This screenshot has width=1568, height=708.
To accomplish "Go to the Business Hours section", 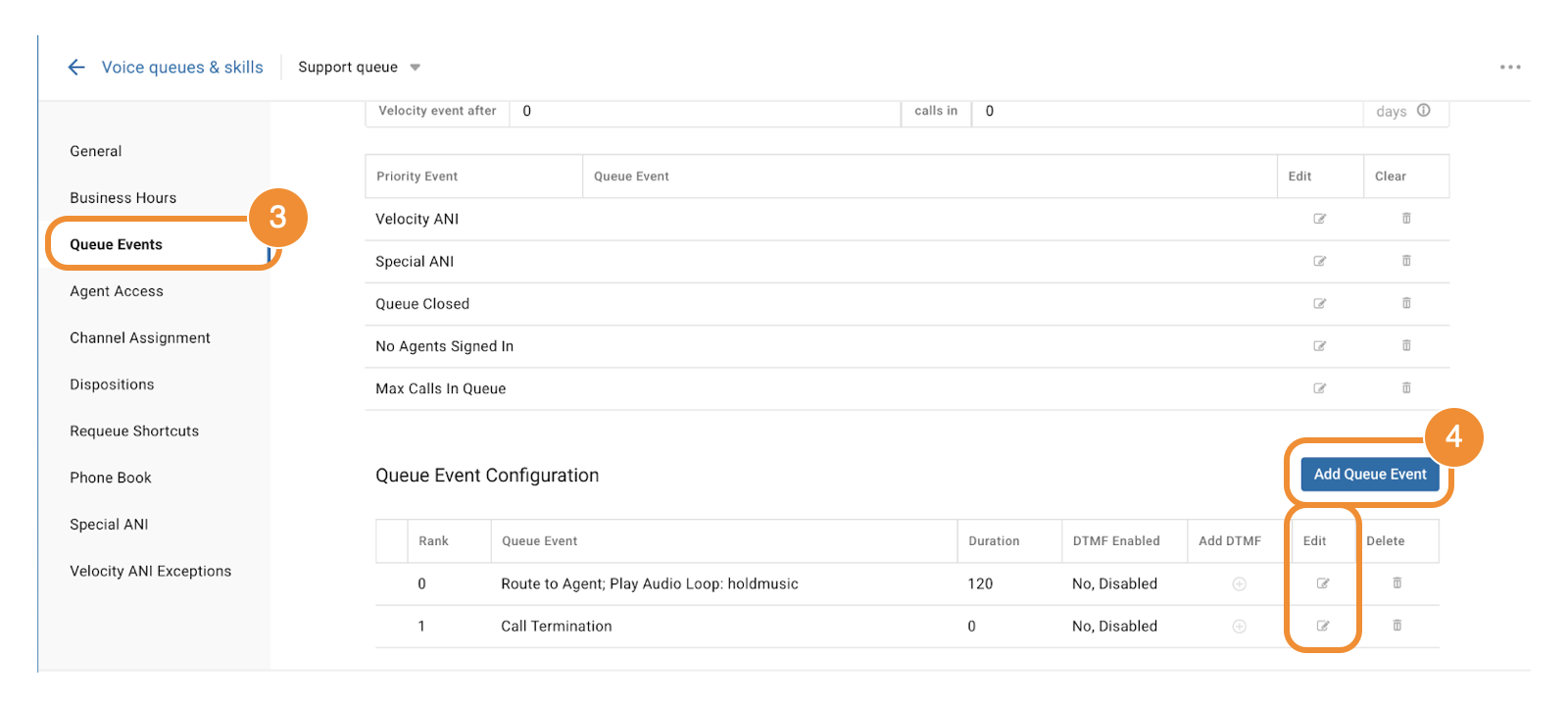I will (x=122, y=198).
